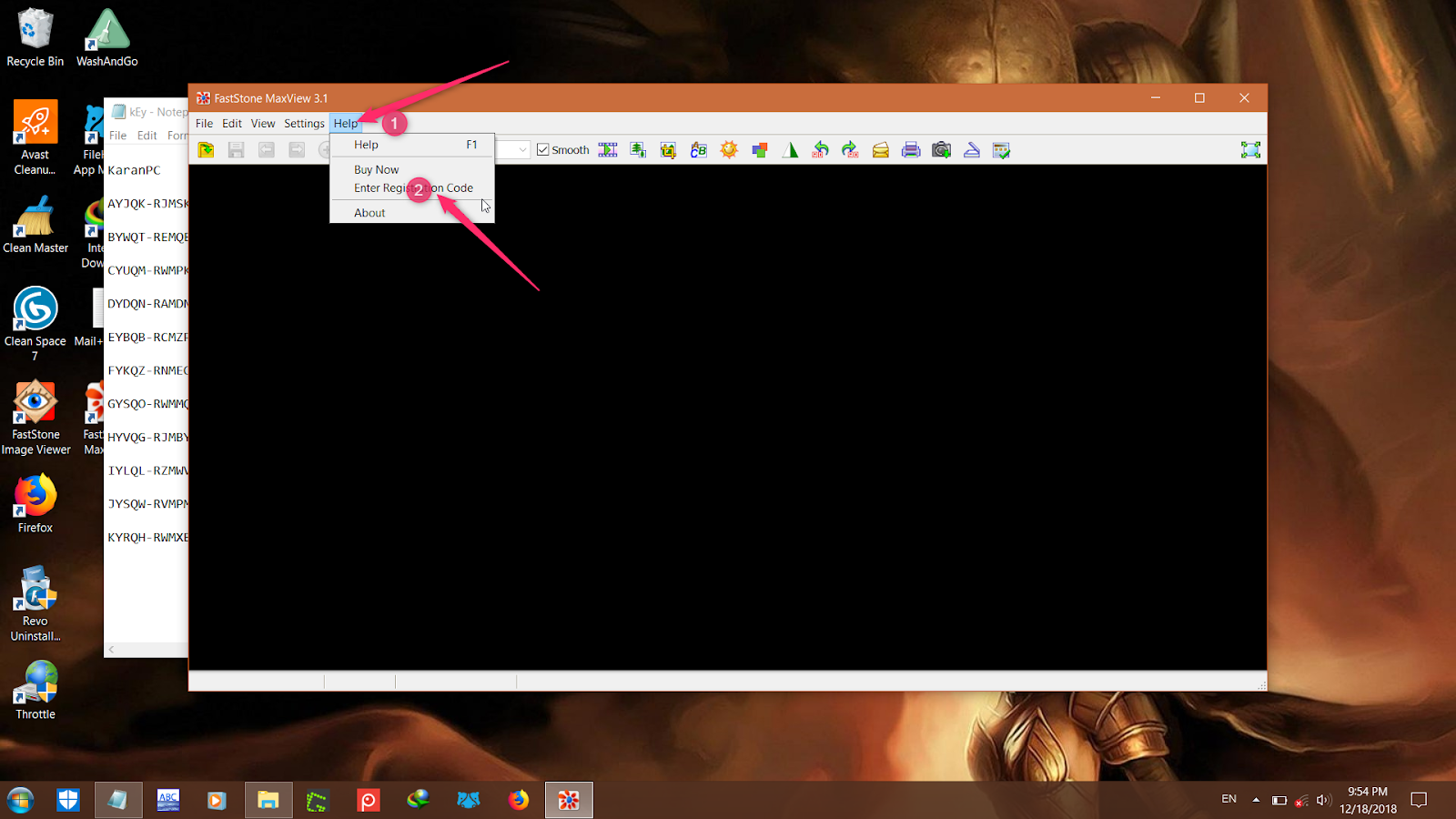Select the Clean Master desktop icon
The image size is (1456, 819).
click(35, 224)
